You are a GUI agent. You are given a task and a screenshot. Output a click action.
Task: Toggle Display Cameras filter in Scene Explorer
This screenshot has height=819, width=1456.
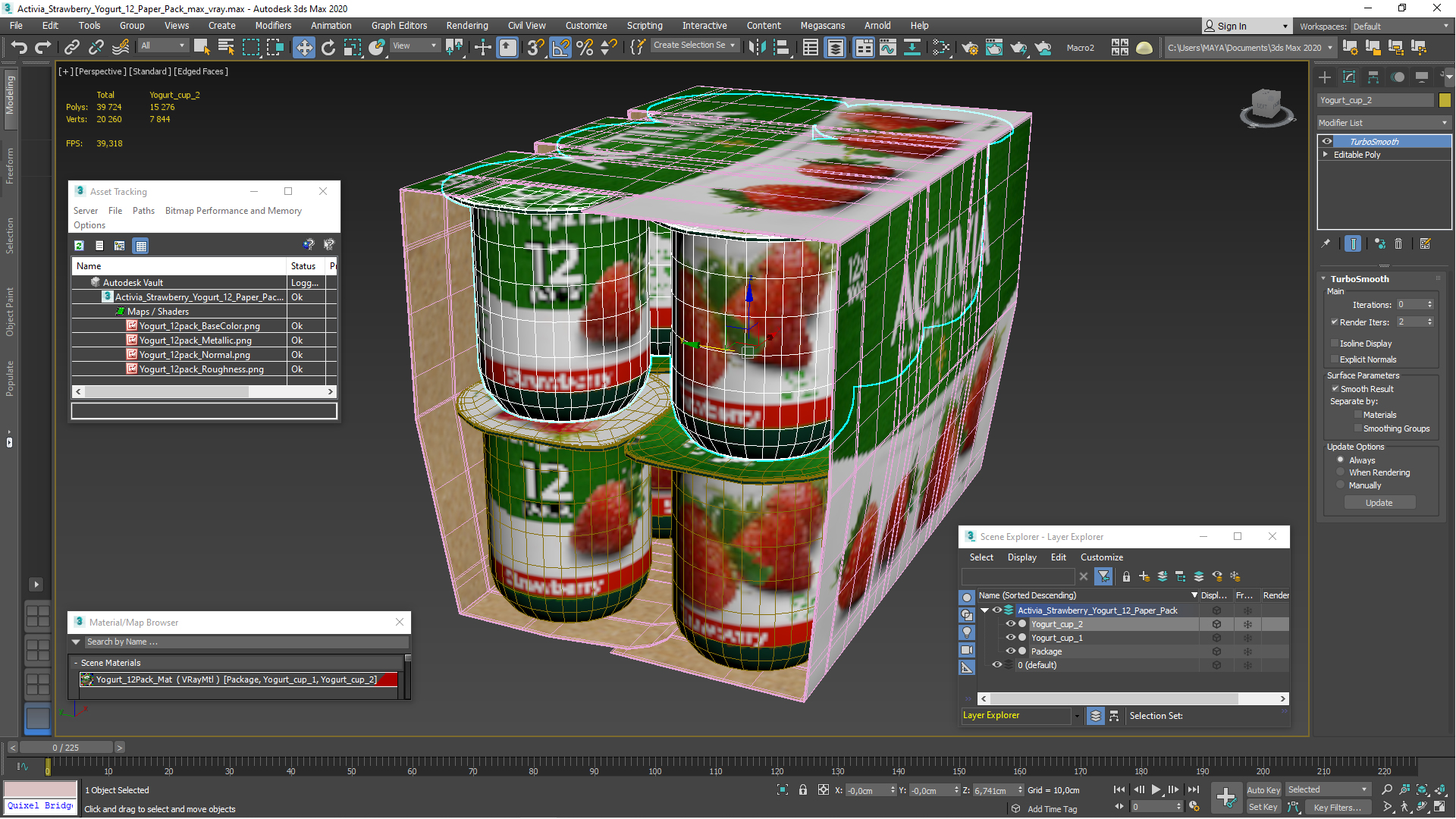(967, 650)
